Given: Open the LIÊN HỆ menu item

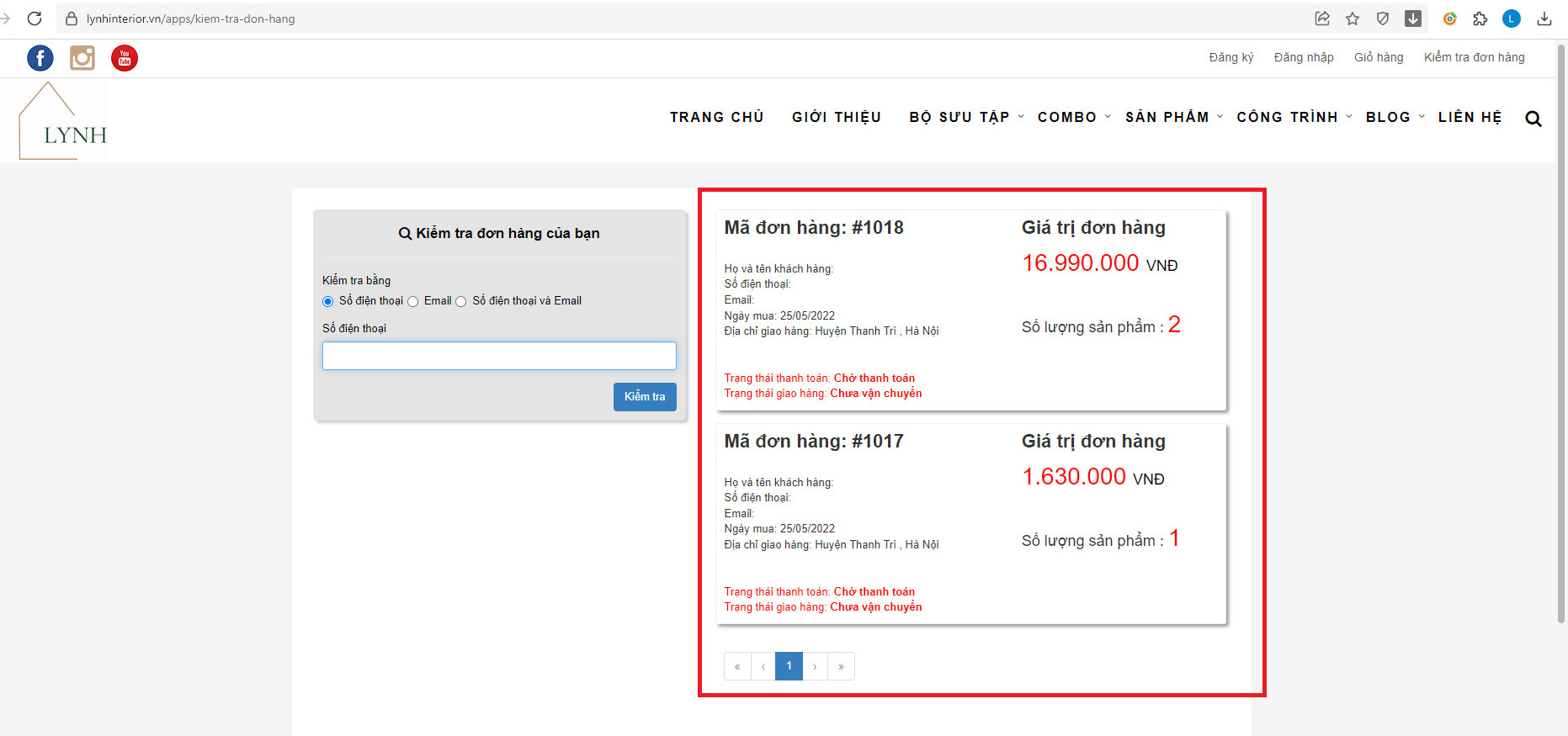Looking at the screenshot, I should click(x=1470, y=117).
